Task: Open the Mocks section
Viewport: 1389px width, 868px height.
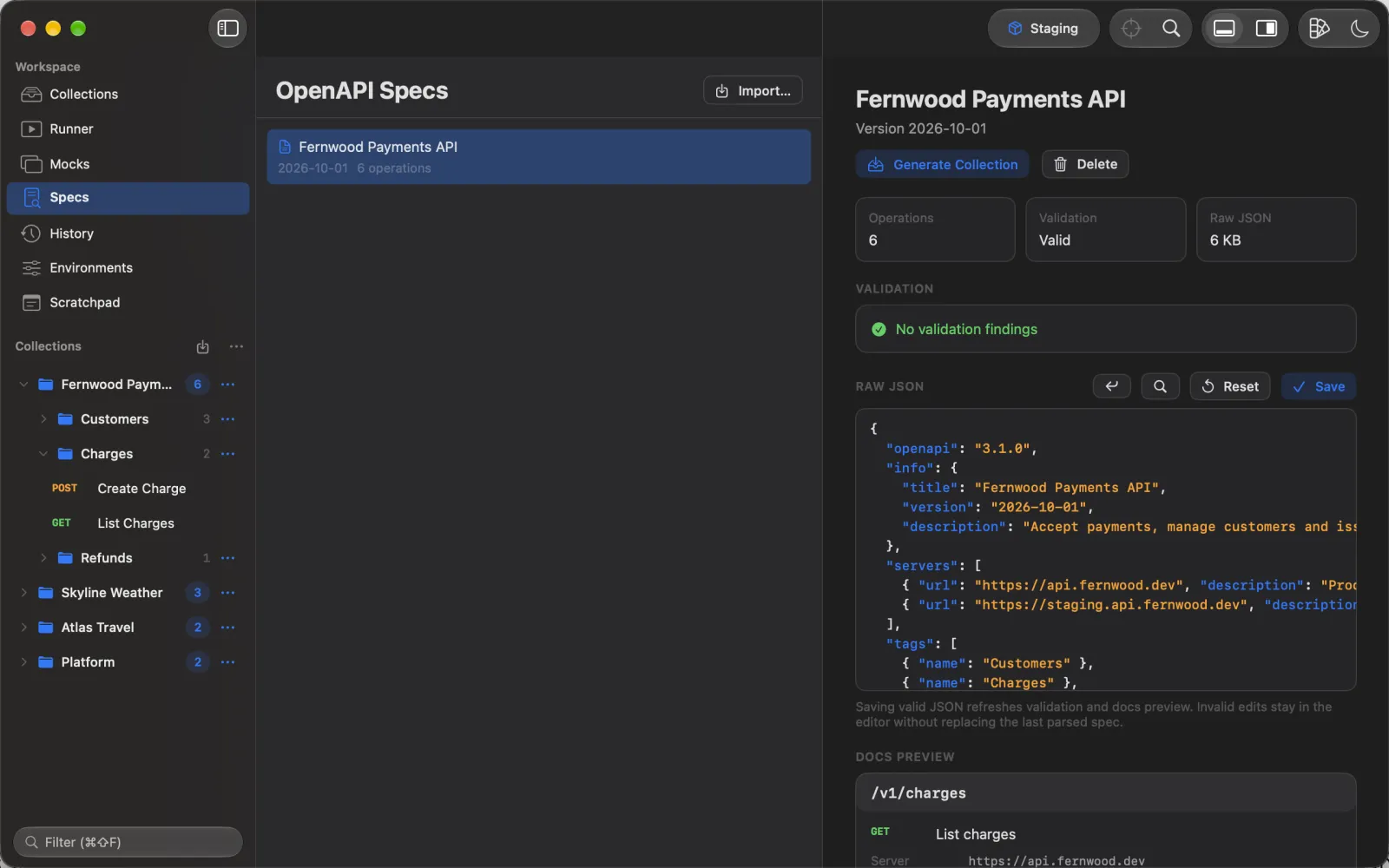Action: point(128,164)
